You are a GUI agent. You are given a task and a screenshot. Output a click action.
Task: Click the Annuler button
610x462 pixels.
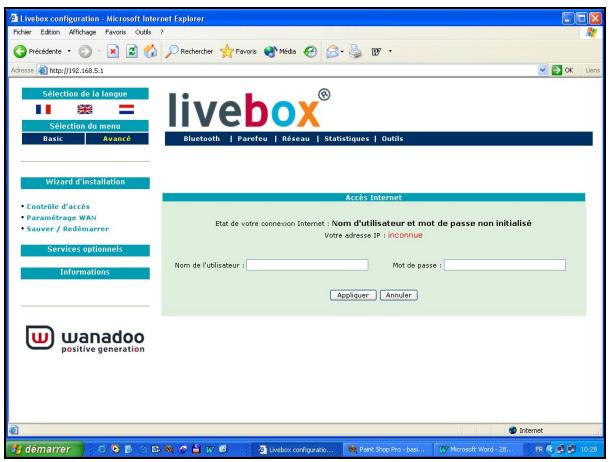point(399,295)
